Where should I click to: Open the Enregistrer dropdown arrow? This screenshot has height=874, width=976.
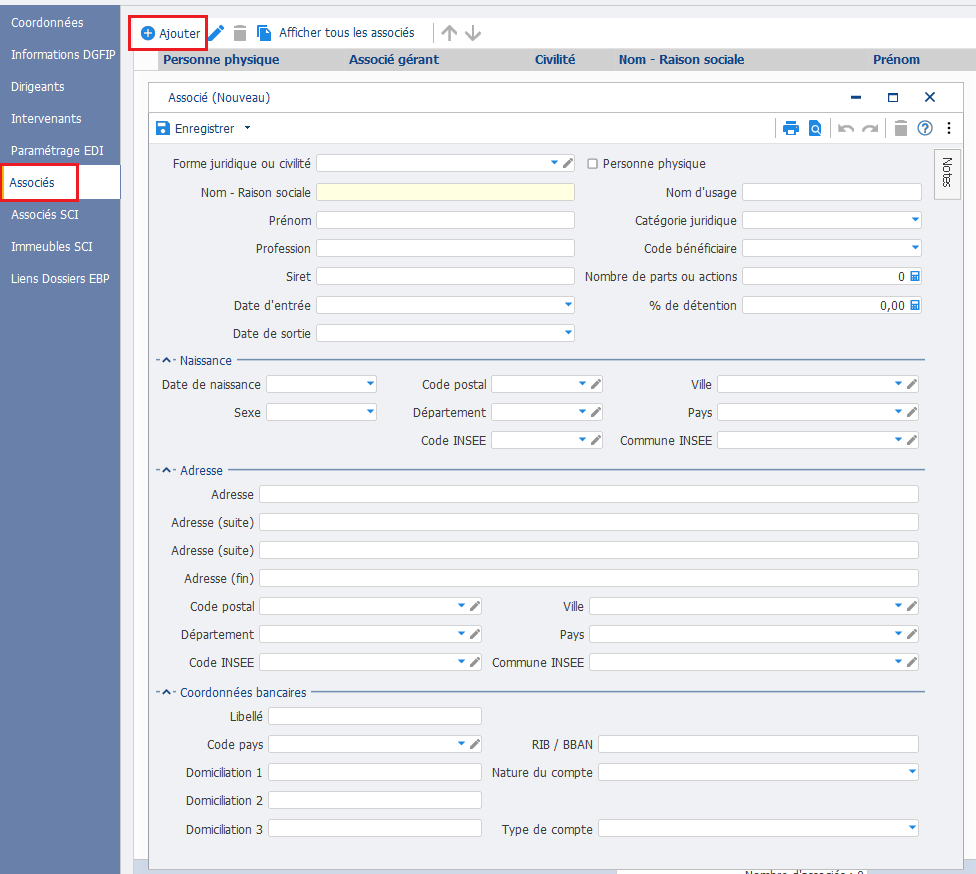[x=247, y=128]
